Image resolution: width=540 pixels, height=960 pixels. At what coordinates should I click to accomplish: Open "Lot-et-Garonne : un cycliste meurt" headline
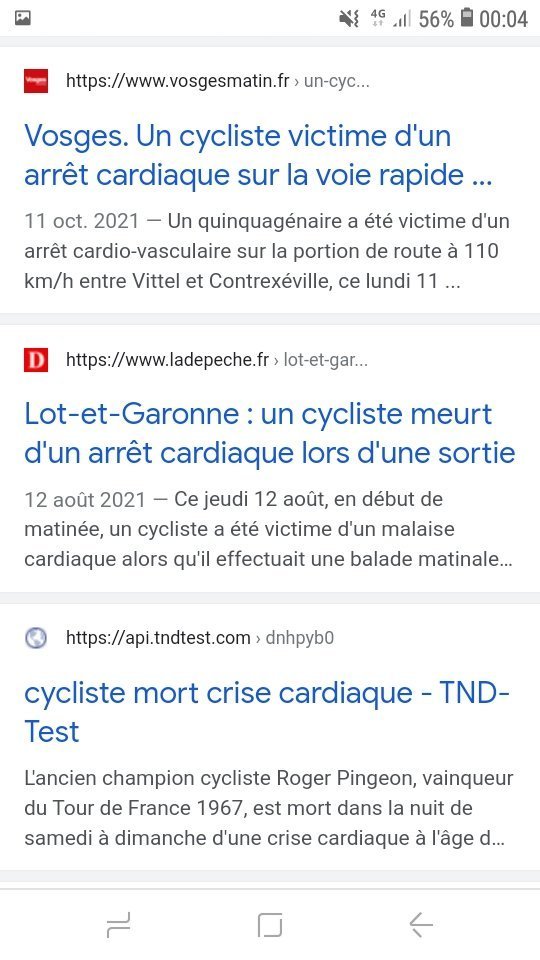[269, 433]
